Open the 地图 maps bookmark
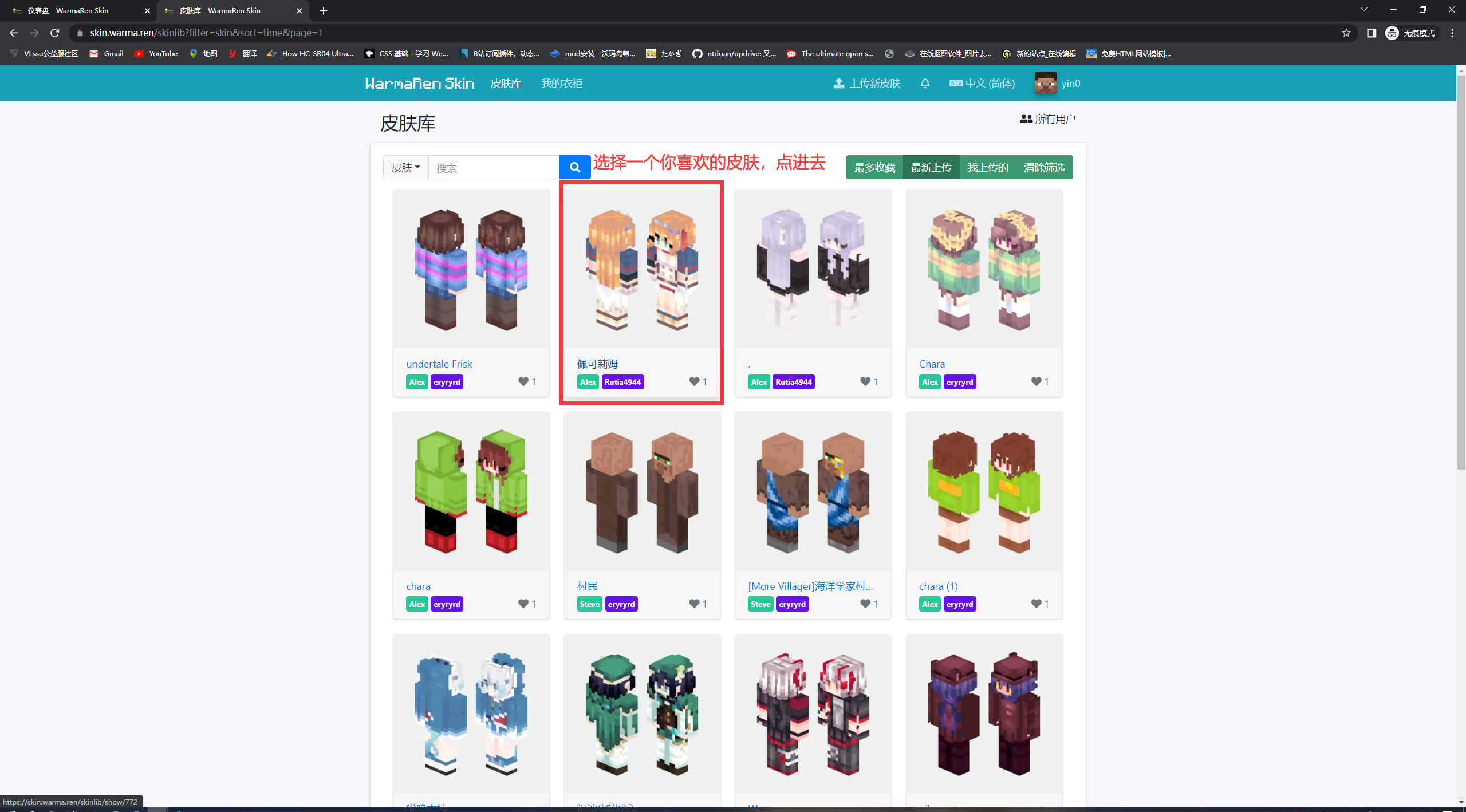 (203, 53)
